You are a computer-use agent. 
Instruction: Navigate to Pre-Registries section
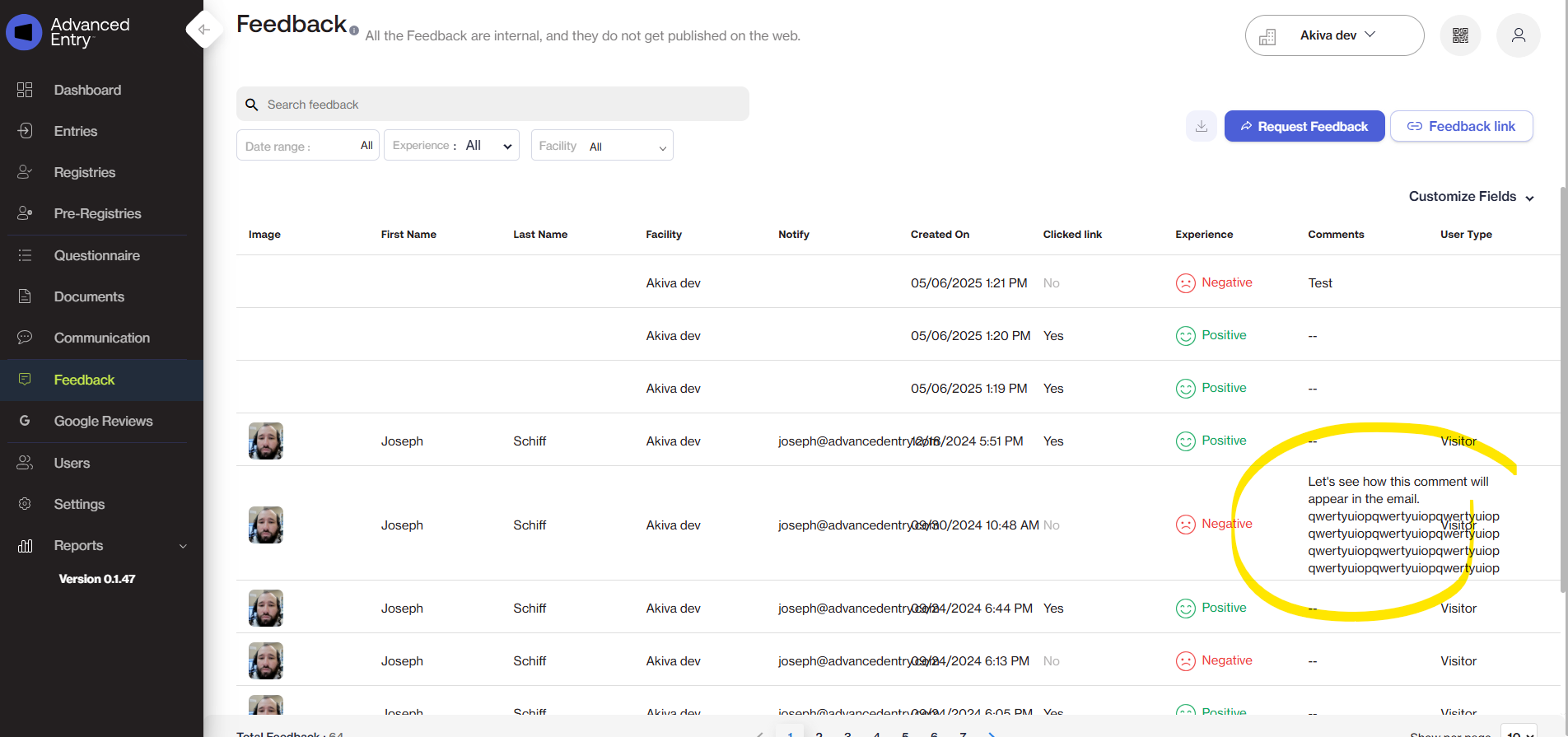(97, 213)
